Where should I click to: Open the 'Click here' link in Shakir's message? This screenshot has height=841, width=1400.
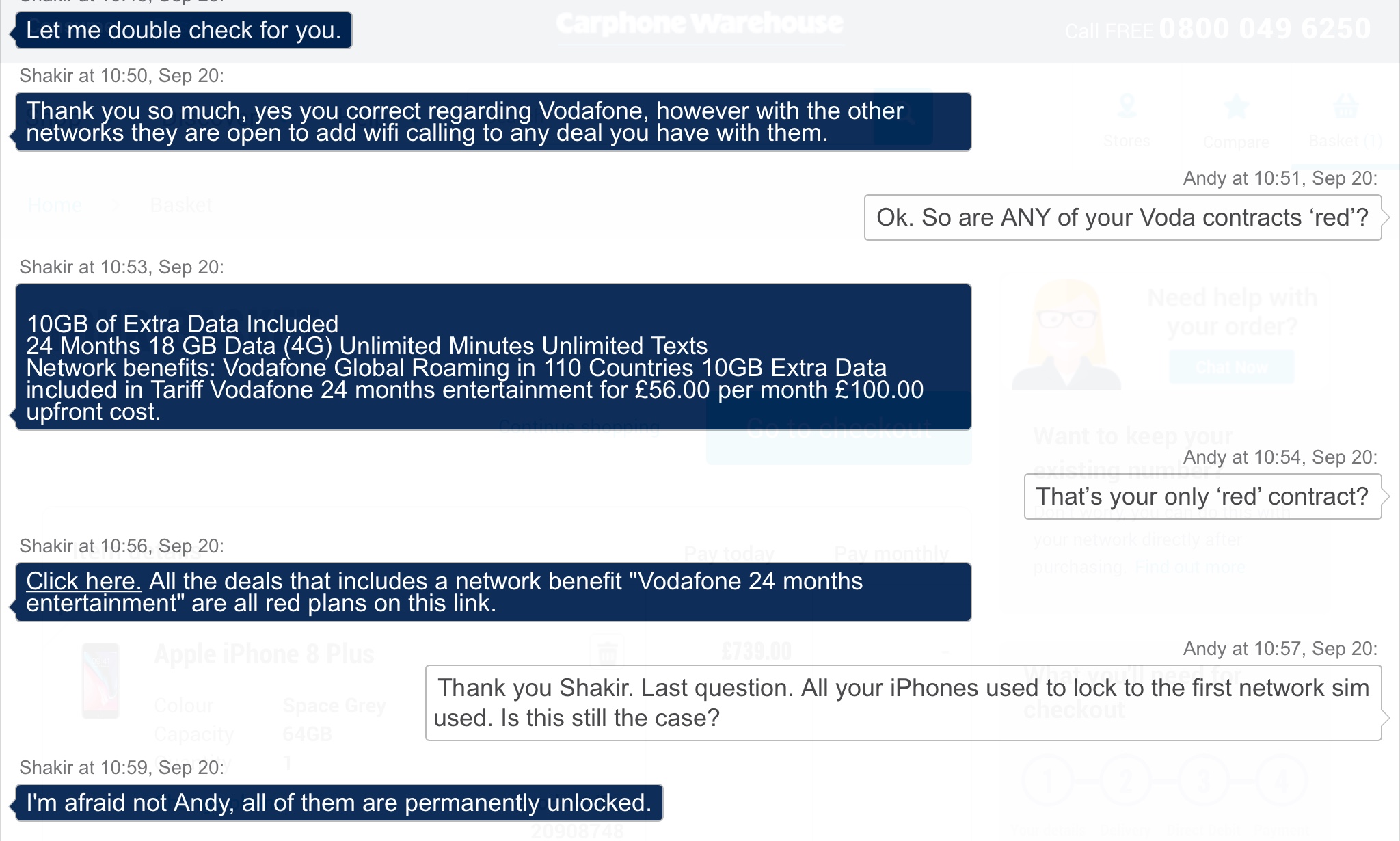[83, 581]
